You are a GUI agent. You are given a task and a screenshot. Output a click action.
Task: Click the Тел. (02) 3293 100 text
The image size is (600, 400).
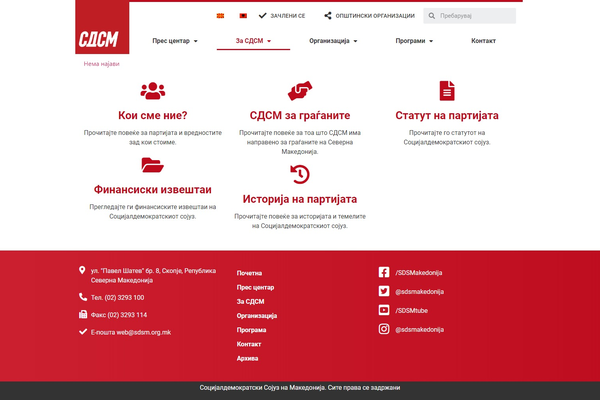(x=117, y=297)
